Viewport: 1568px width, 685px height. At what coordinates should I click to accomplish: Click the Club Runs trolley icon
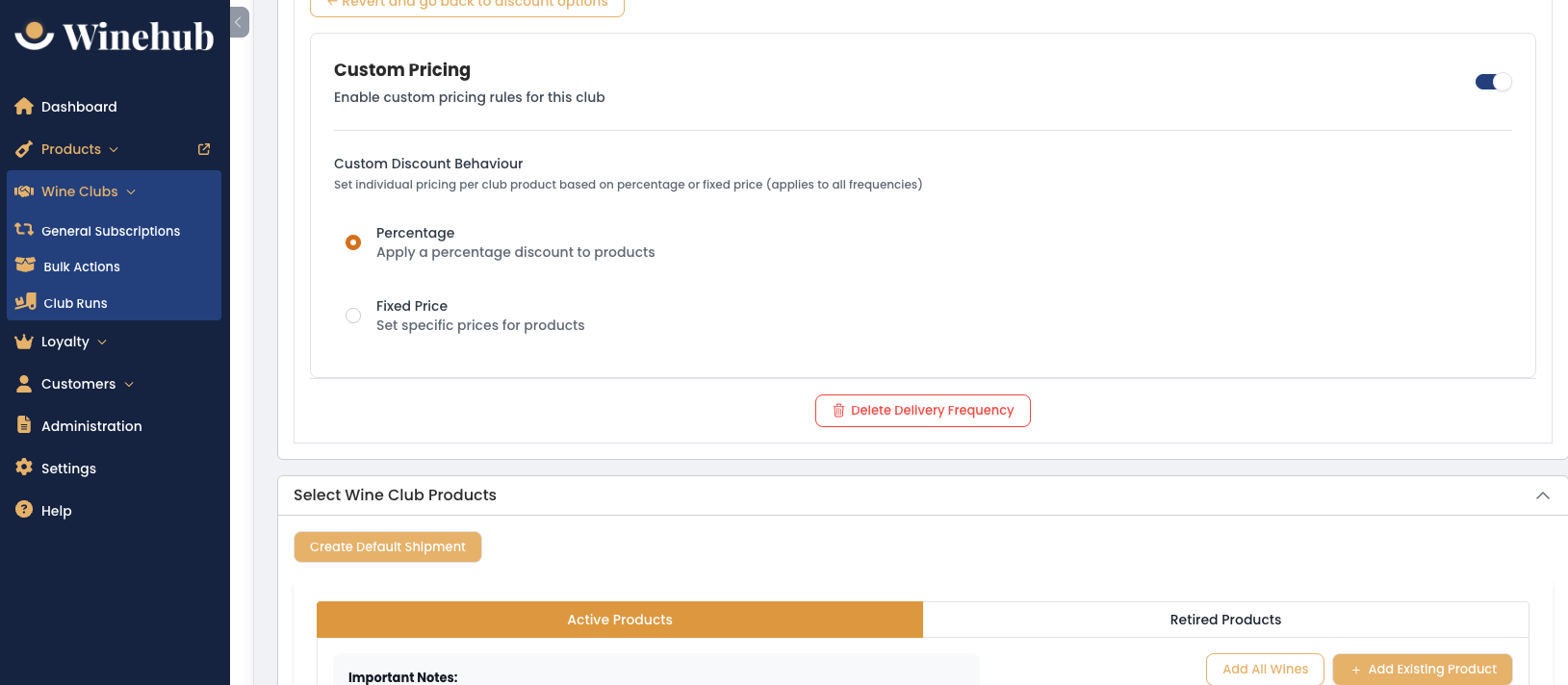[x=25, y=302]
